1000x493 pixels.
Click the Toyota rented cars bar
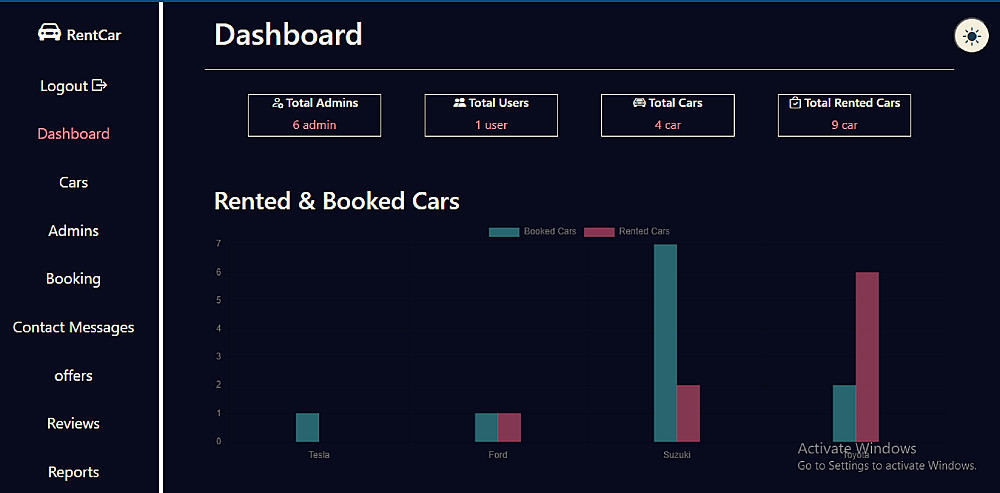point(867,356)
